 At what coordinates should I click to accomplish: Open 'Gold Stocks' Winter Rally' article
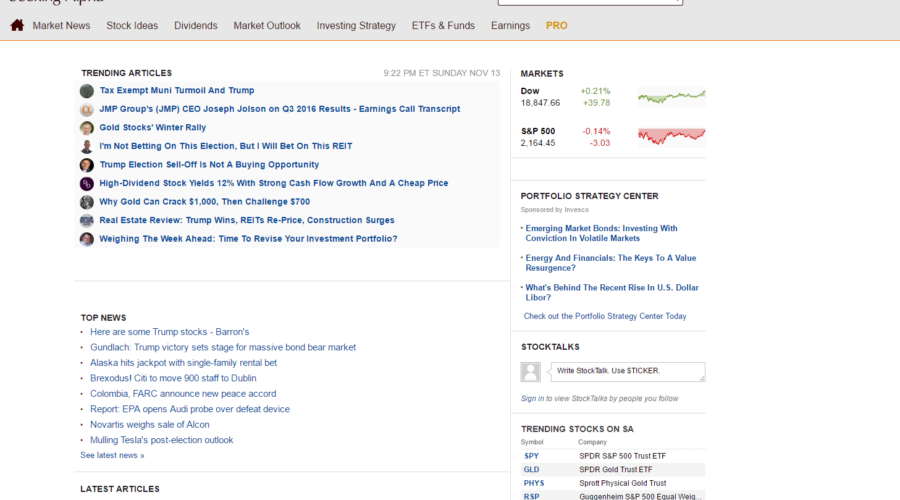point(153,127)
